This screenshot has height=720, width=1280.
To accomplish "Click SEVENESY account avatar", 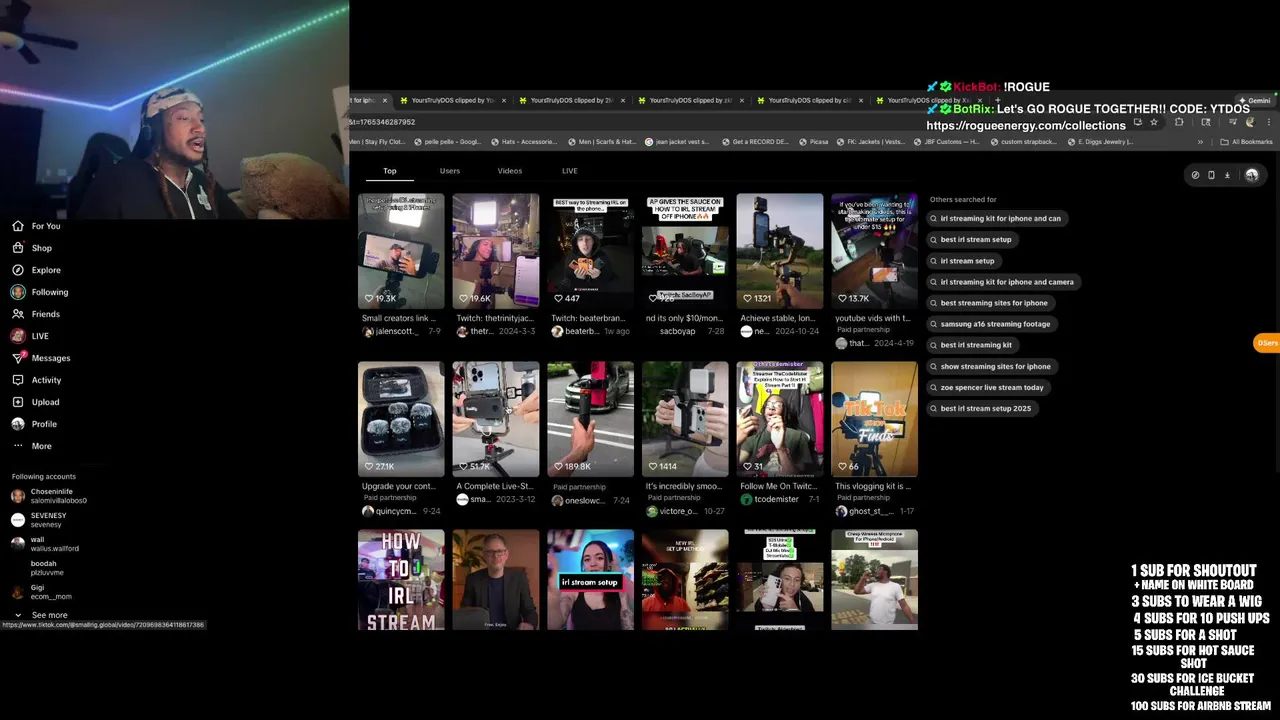I will click(18, 520).
